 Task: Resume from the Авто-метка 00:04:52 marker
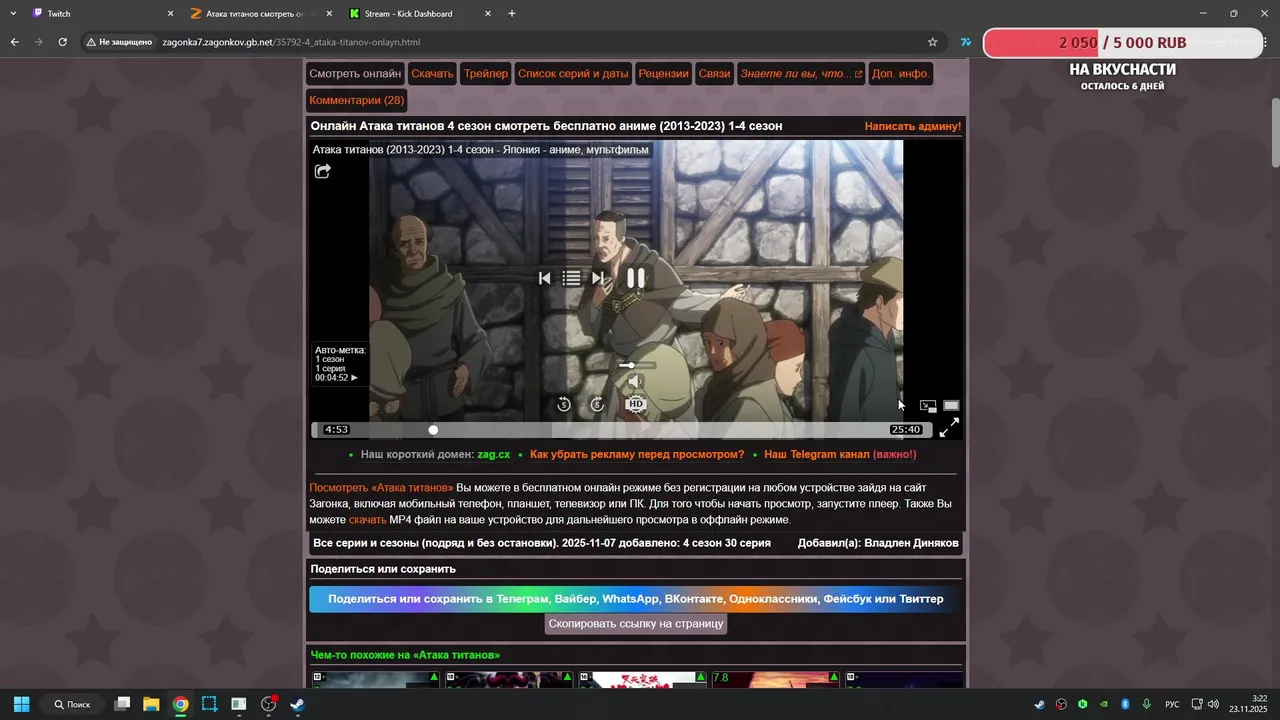340,364
